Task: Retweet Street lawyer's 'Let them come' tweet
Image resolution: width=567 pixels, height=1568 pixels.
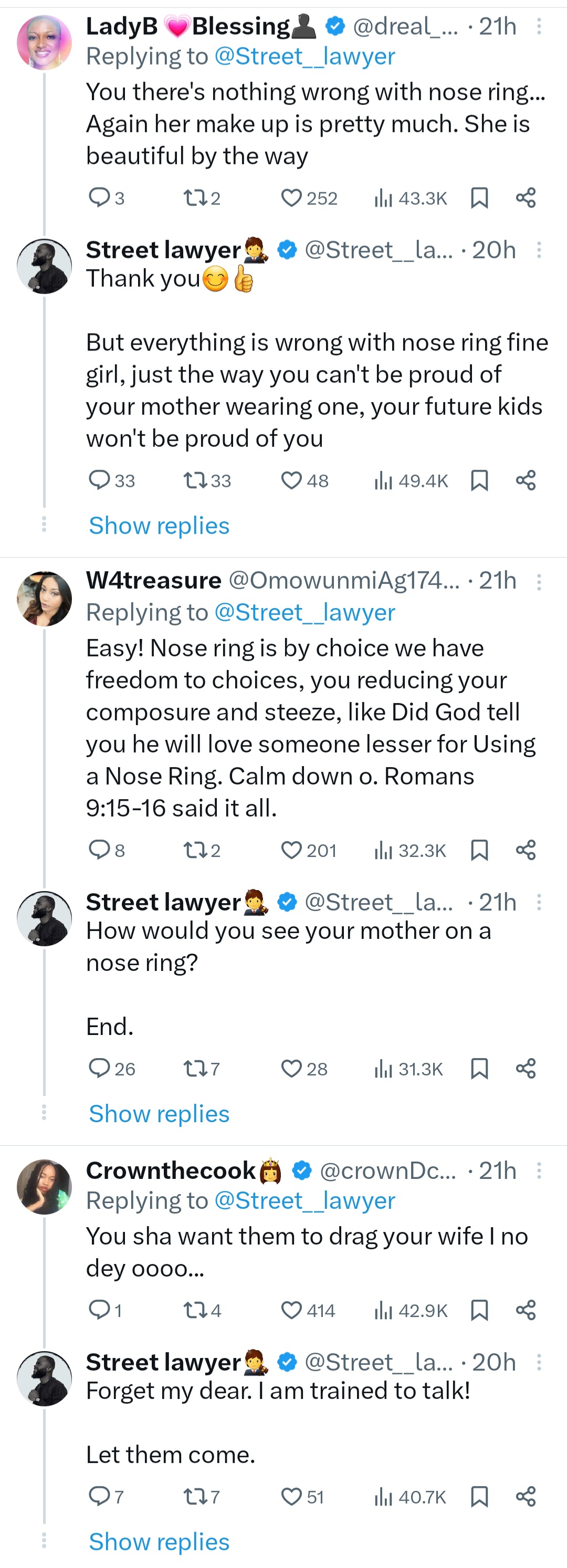Action: [x=195, y=1496]
